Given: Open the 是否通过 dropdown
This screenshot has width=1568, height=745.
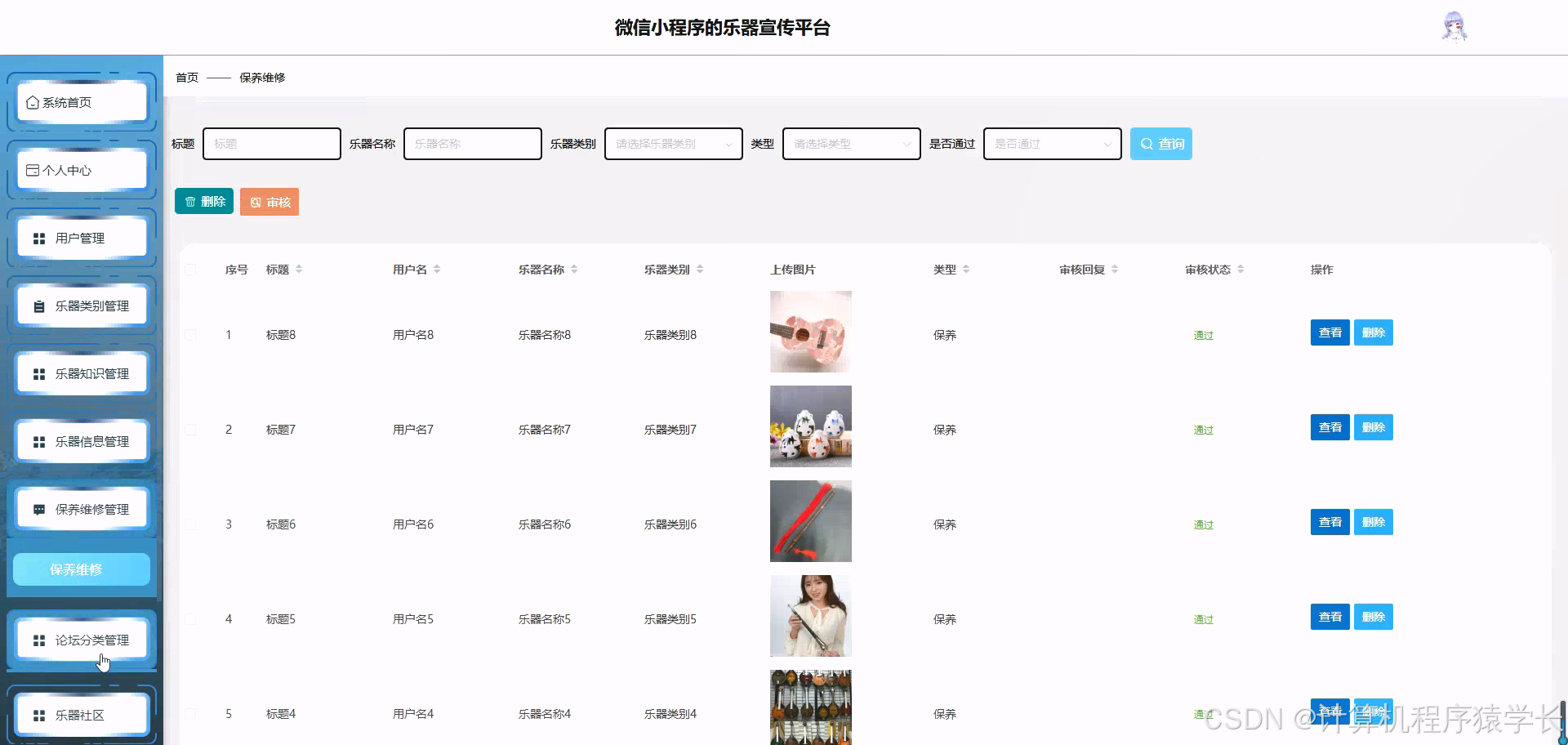Looking at the screenshot, I should pos(1052,143).
